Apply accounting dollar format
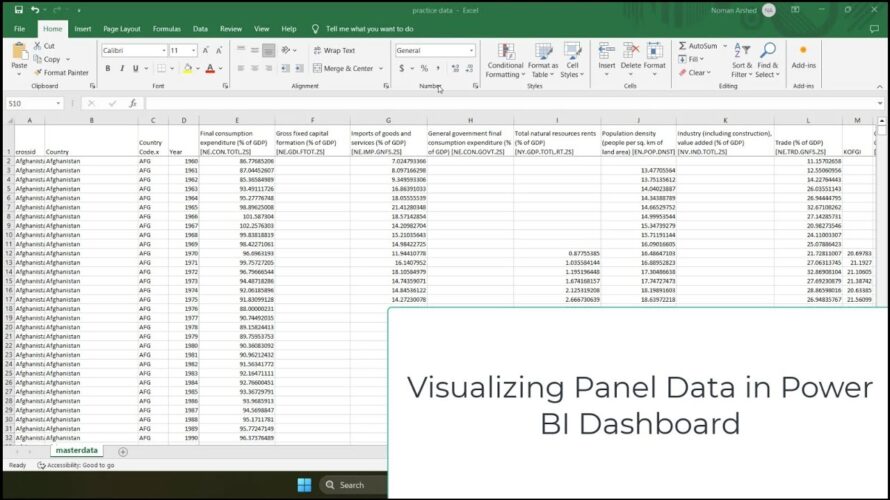The width and height of the screenshot is (890, 500). click(x=402, y=68)
